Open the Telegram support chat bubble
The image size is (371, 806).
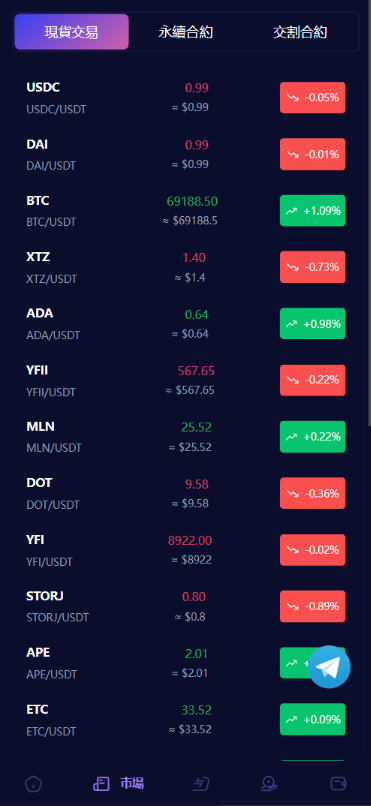pyautogui.click(x=329, y=667)
